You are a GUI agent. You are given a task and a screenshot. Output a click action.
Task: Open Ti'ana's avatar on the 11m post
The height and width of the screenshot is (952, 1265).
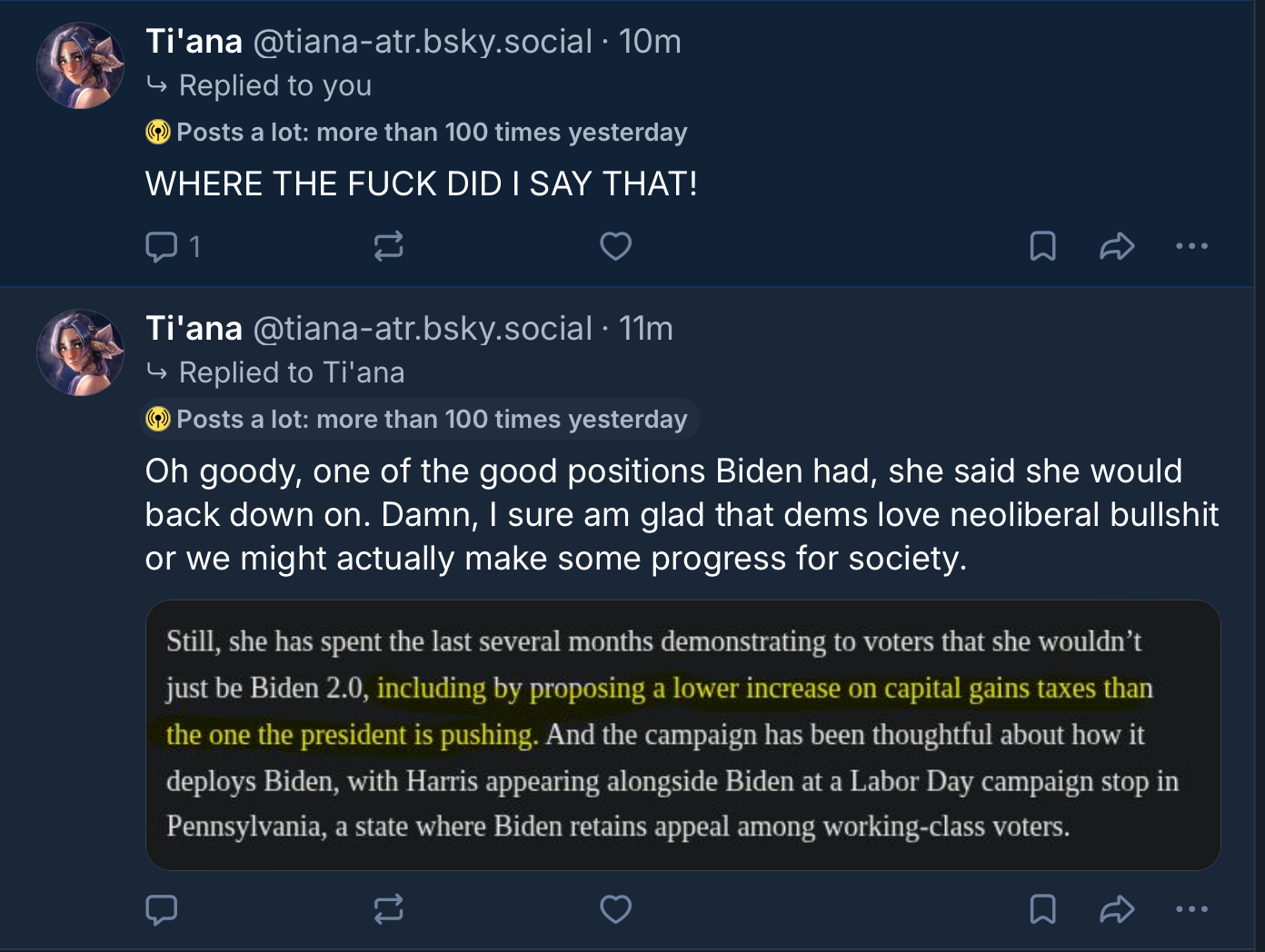[x=80, y=352]
